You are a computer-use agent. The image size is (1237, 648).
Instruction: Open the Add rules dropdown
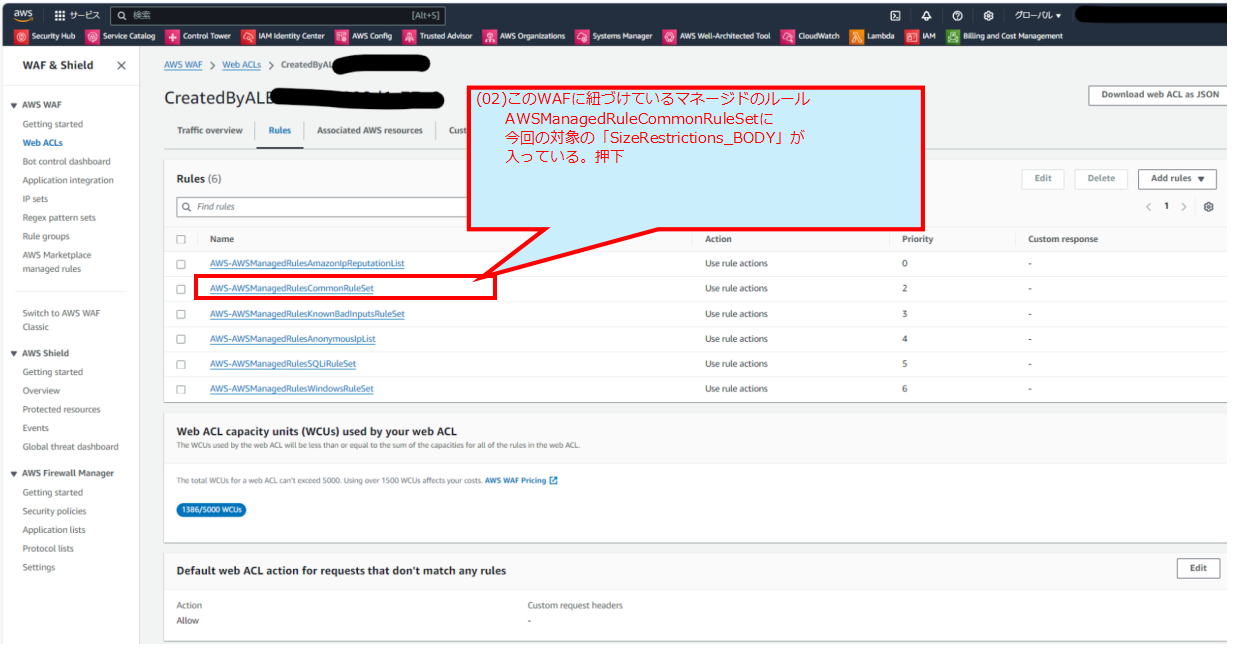coord(1177,179)
